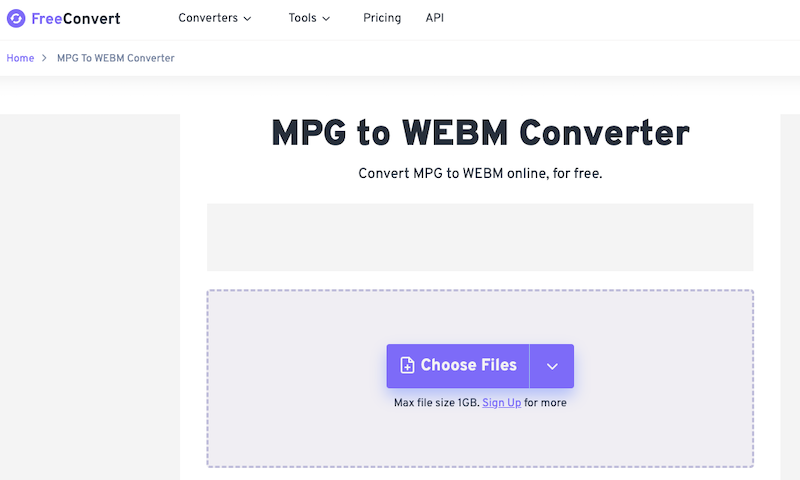
Task: Go to the Pricing page
Action: tap(382, 18)
